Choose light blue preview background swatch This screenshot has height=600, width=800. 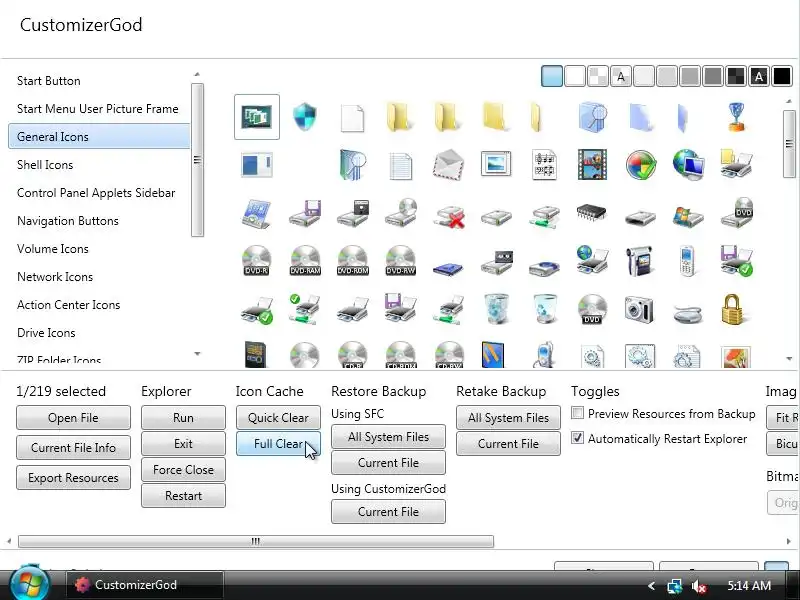pyautogui.click(x=552, y=77)
